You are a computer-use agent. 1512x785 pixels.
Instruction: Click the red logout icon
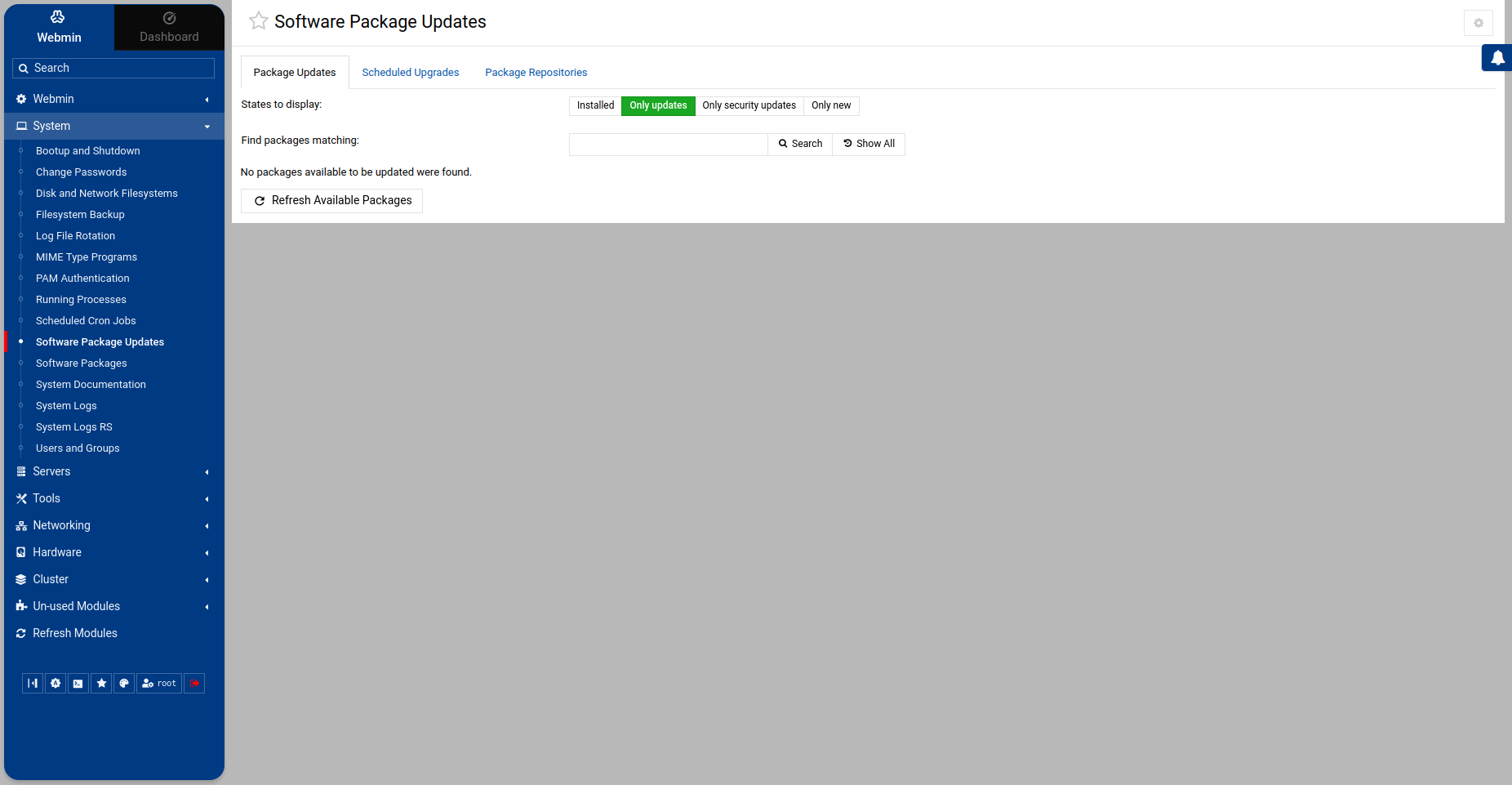pos(194,683)
